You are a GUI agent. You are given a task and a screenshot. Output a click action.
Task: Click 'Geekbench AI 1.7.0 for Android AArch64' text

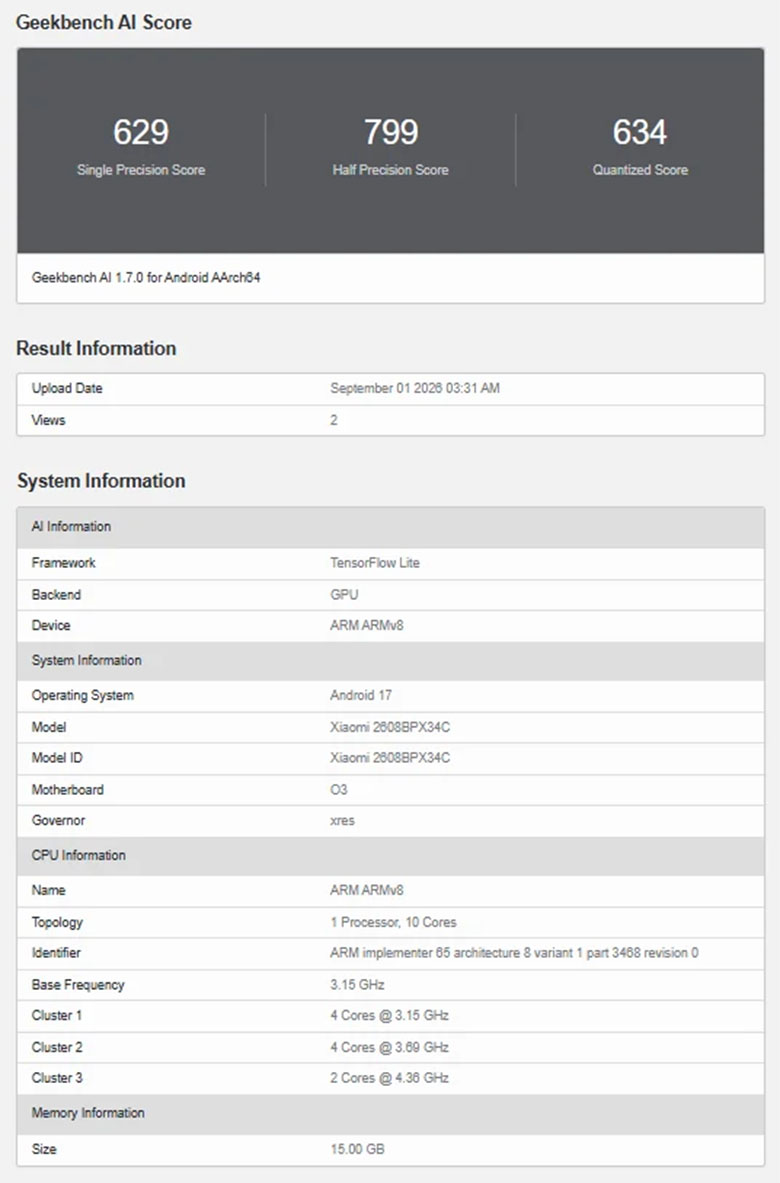tap(146, 278)
